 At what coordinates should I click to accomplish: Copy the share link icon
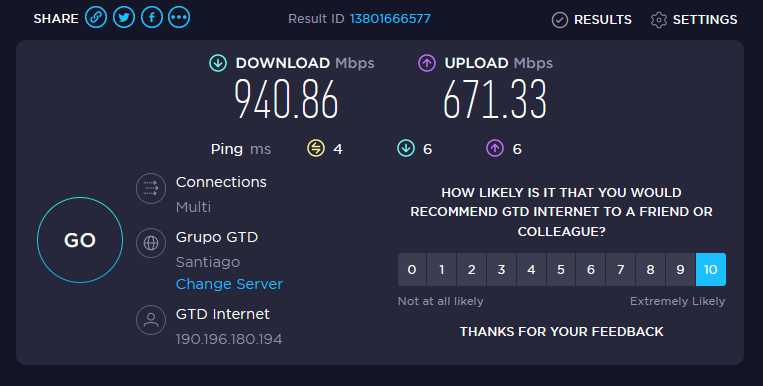[96, 18]
